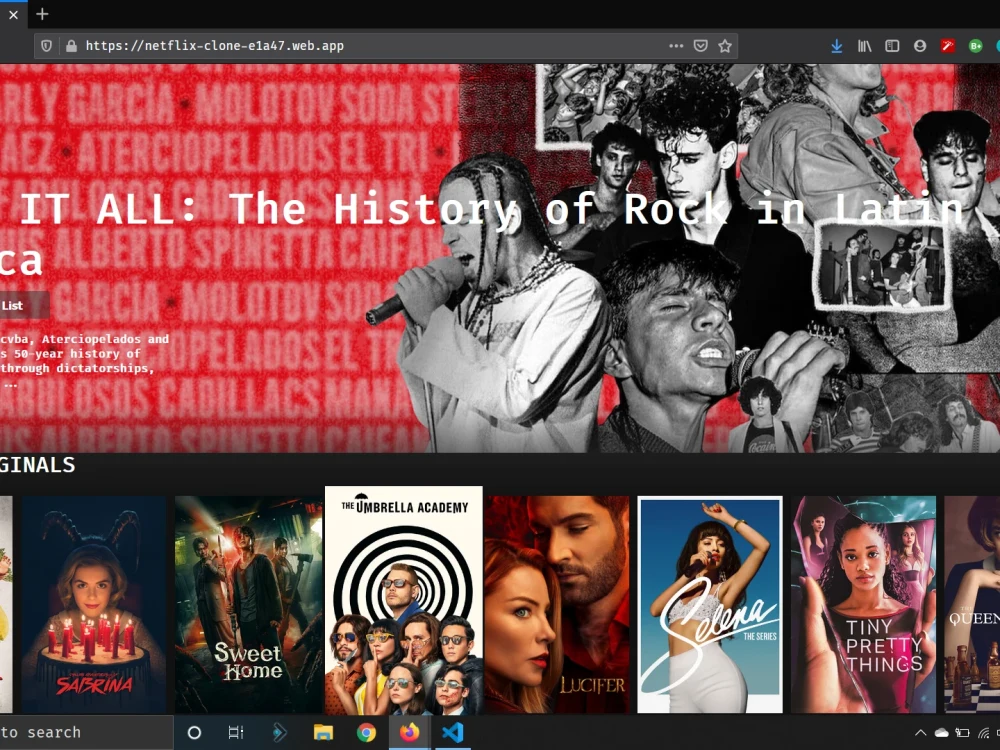1000x750 pixels.
Task: Open a new browser tab
Action: (x=42, y=14)
